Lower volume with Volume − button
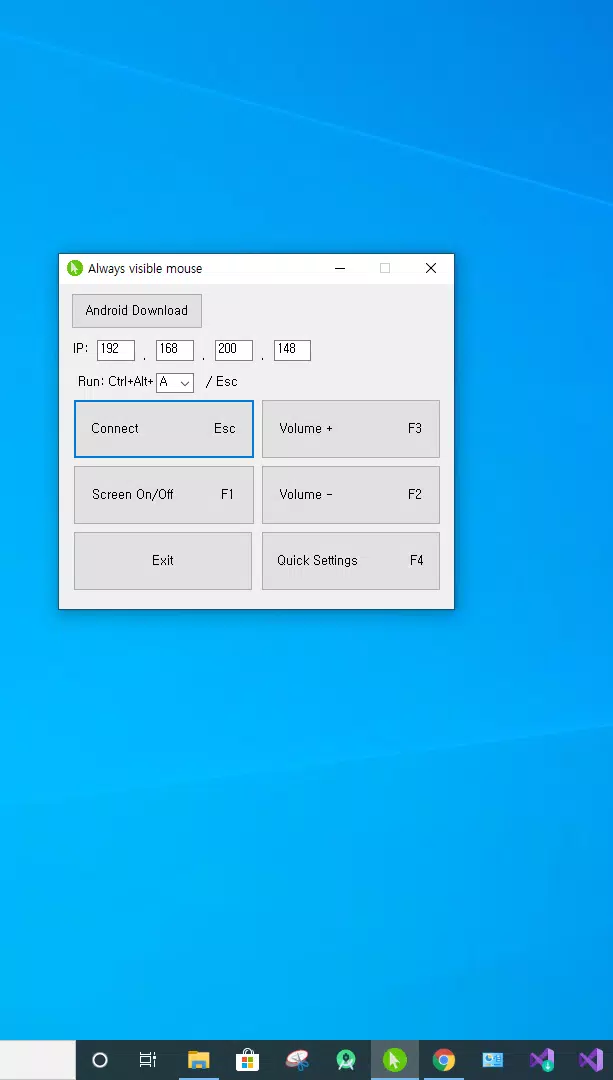Screen dimensions: 613x1080 pos(351,495)
